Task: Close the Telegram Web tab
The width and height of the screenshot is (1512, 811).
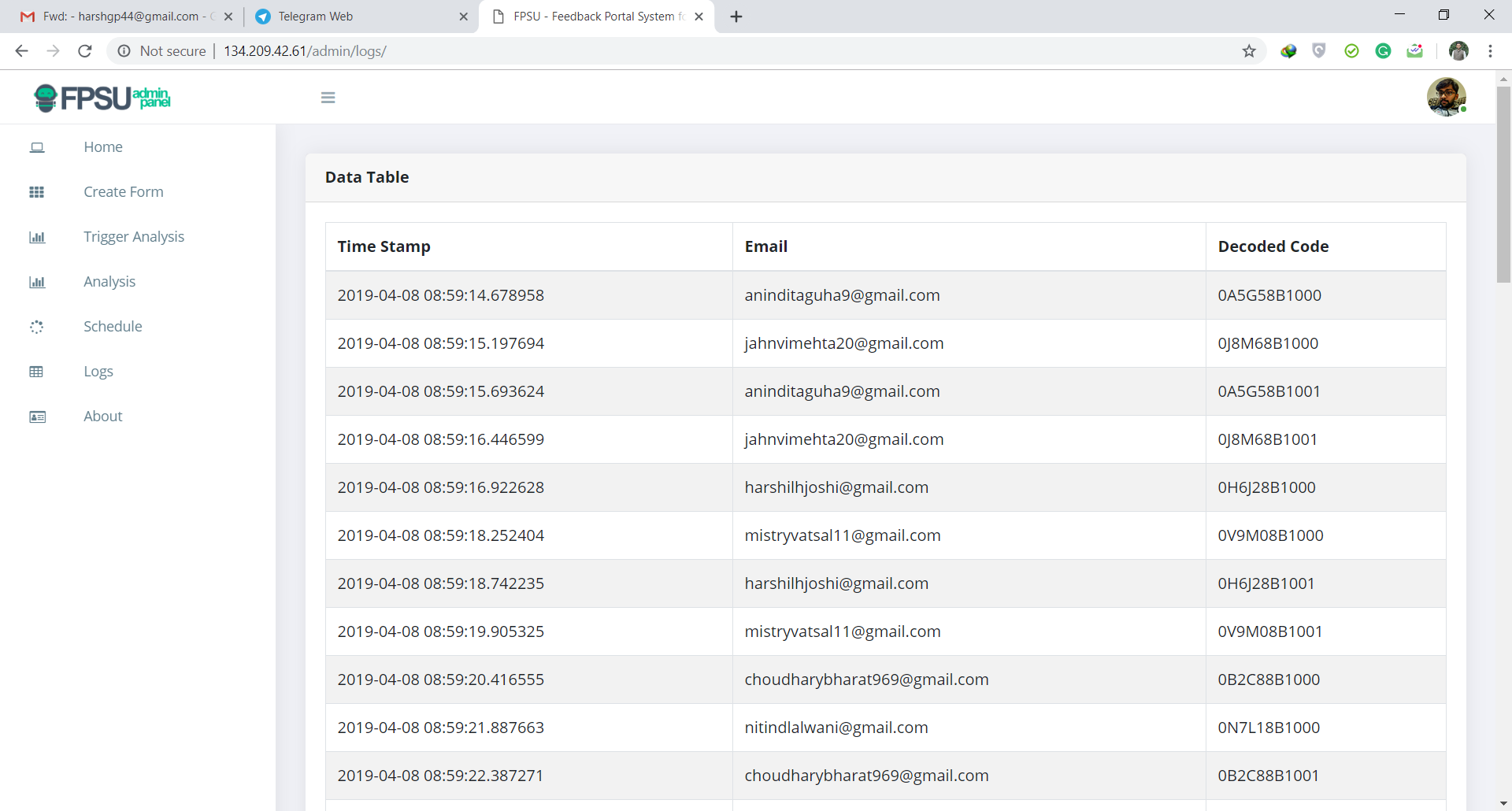Action: click(x=463, y=17)
